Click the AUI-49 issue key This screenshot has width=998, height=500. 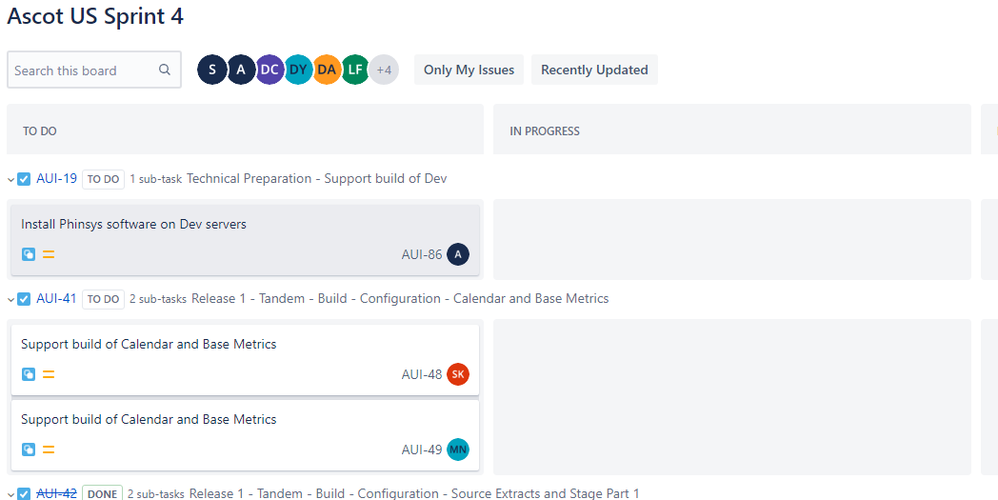point(421,450)
